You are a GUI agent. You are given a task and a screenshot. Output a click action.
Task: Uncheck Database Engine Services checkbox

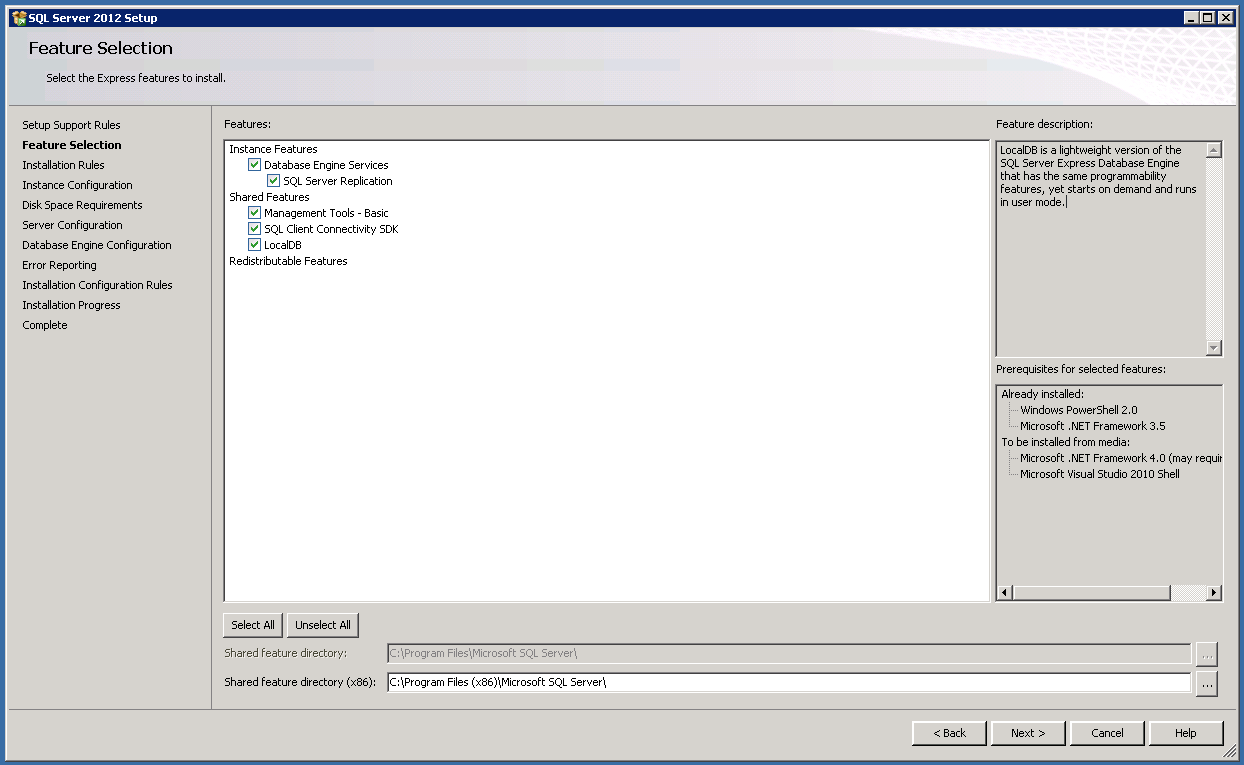(x=255, y=165)
